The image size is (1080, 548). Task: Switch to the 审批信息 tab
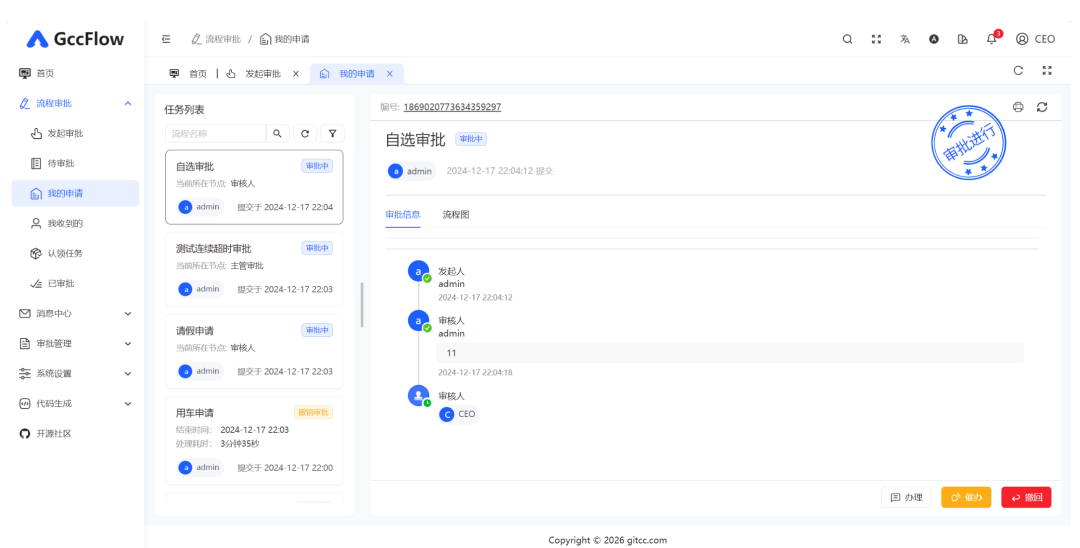(403, 215)
